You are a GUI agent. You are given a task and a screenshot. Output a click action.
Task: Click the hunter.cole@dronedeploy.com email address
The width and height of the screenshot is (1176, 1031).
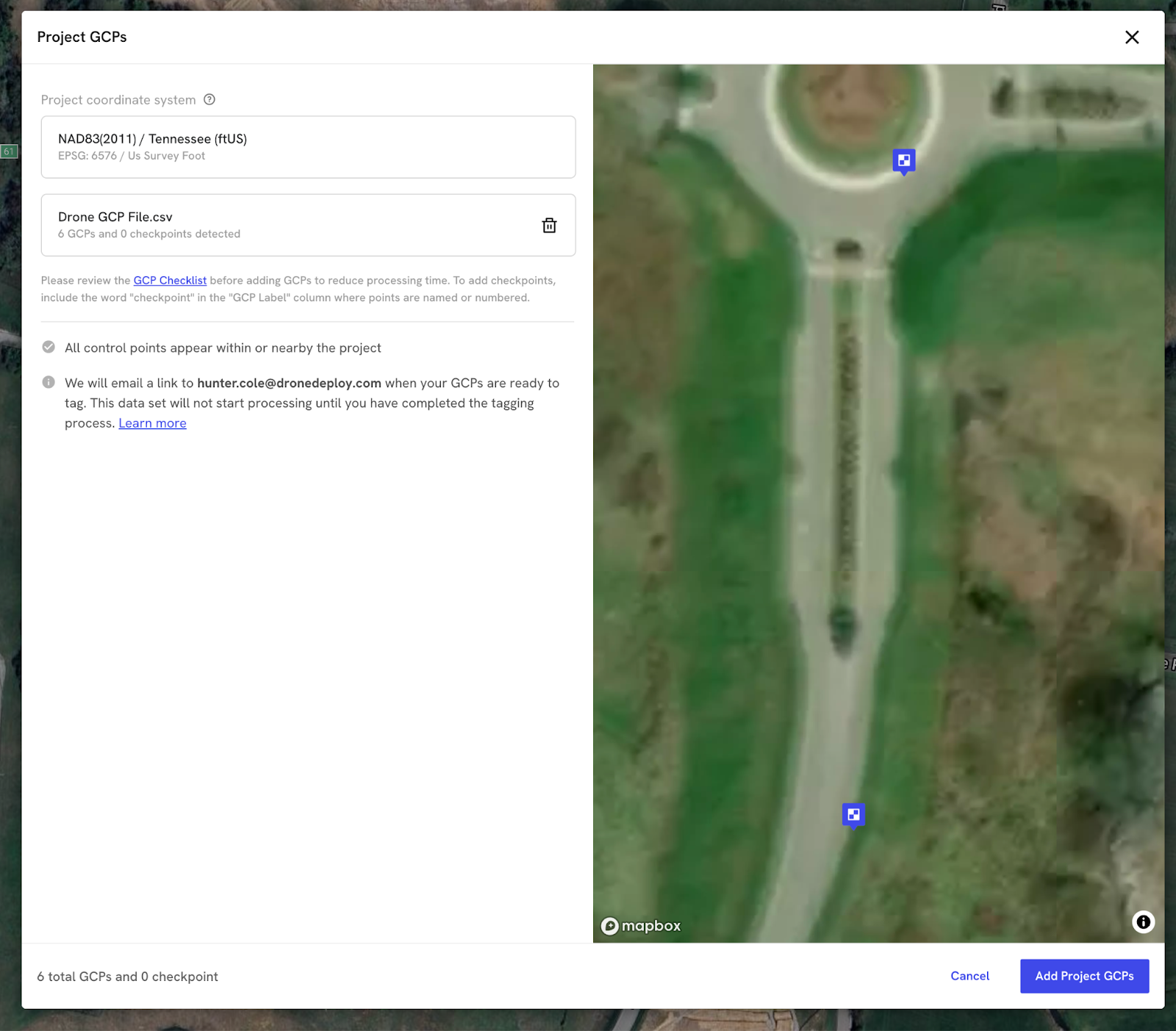tap(289, 383)
